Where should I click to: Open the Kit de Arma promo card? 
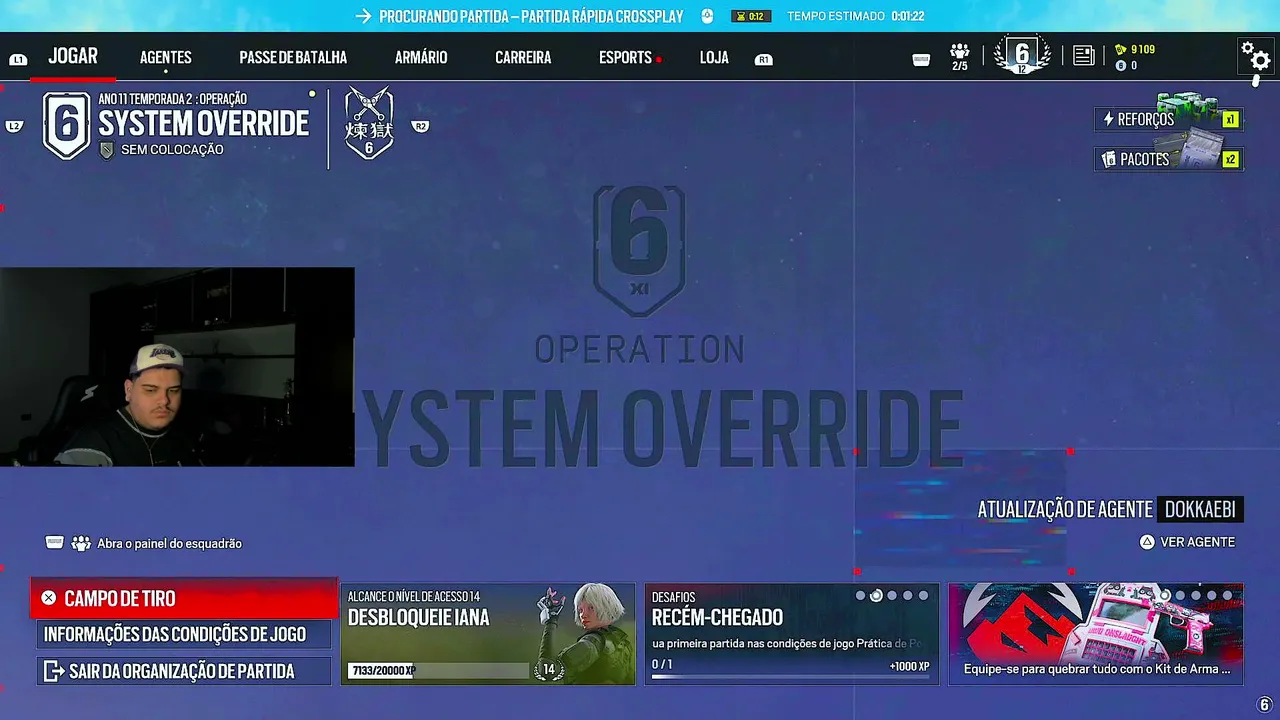pos(1096,634)
